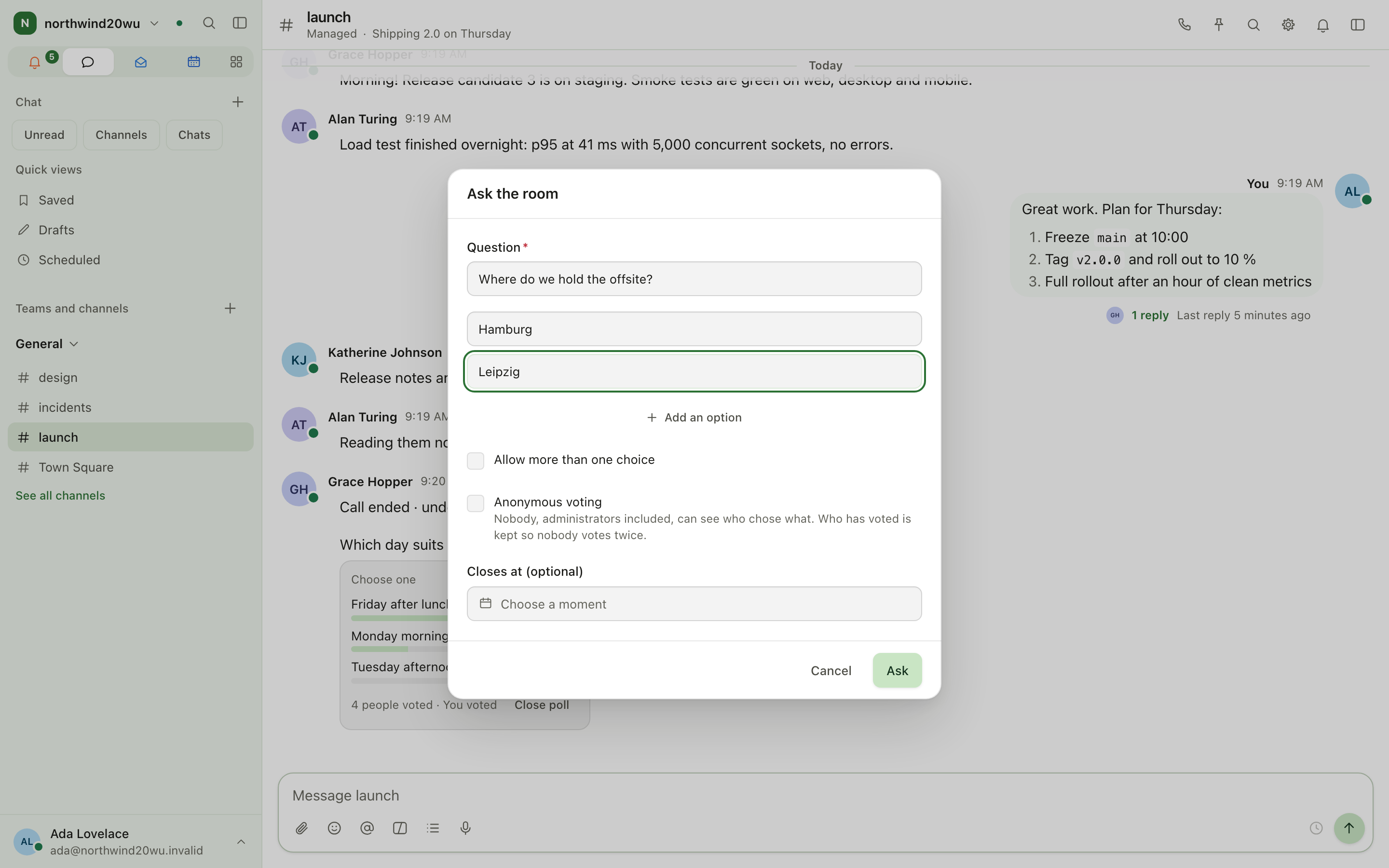Click the calendar icon in Closes at field
The width and height of the screenshot is (1389, 868).
click(x=486, y=603)
